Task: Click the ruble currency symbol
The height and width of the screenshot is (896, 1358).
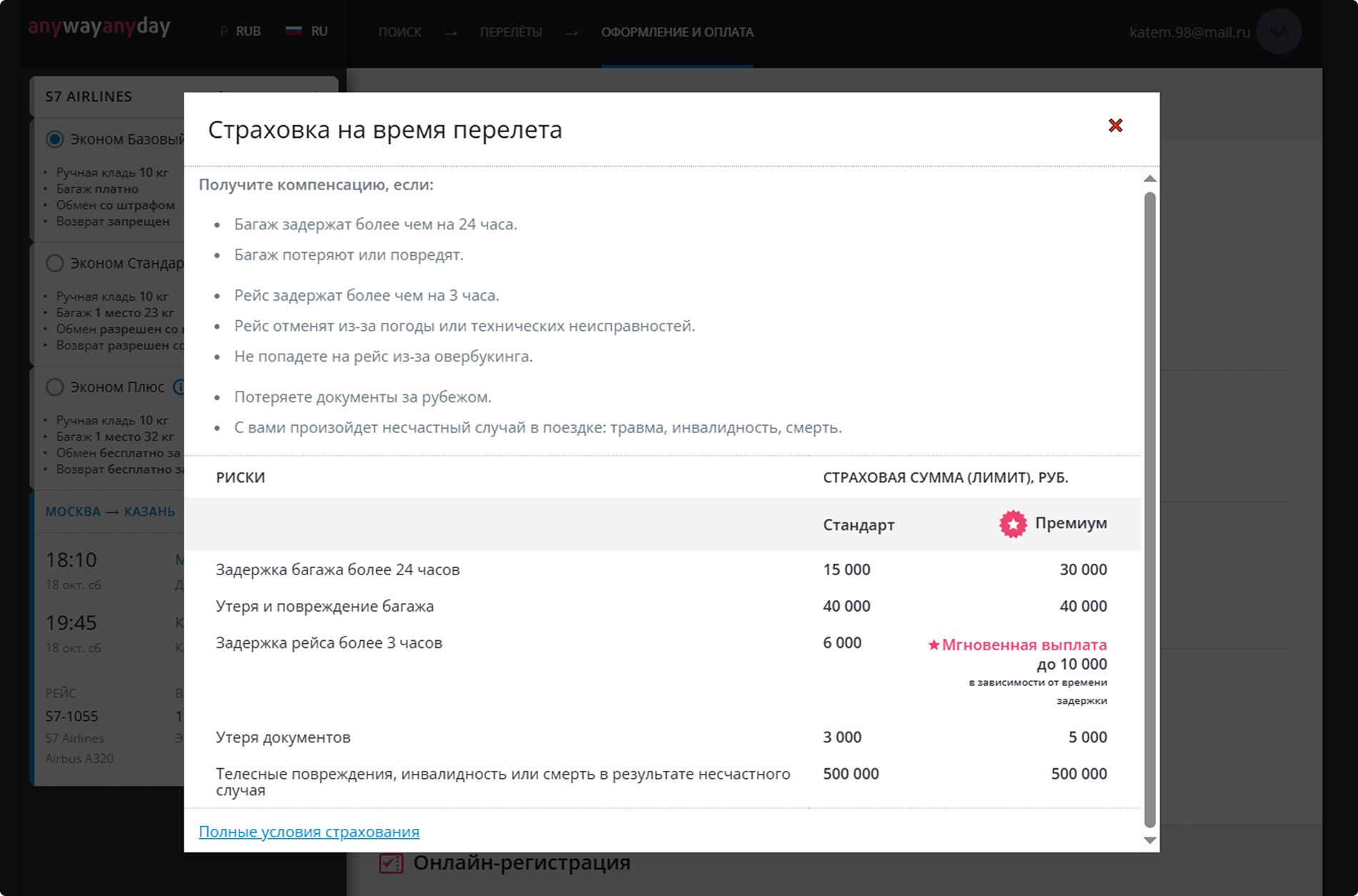Action: [x=224, y=31]
